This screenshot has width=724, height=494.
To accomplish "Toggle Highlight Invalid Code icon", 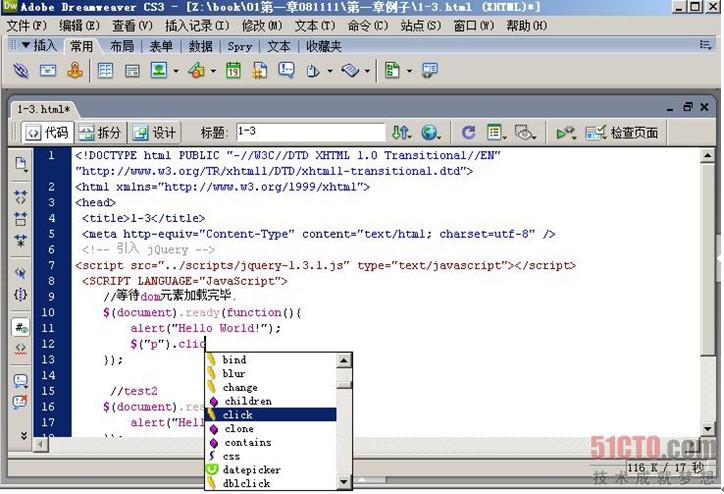I will [20, 349].
